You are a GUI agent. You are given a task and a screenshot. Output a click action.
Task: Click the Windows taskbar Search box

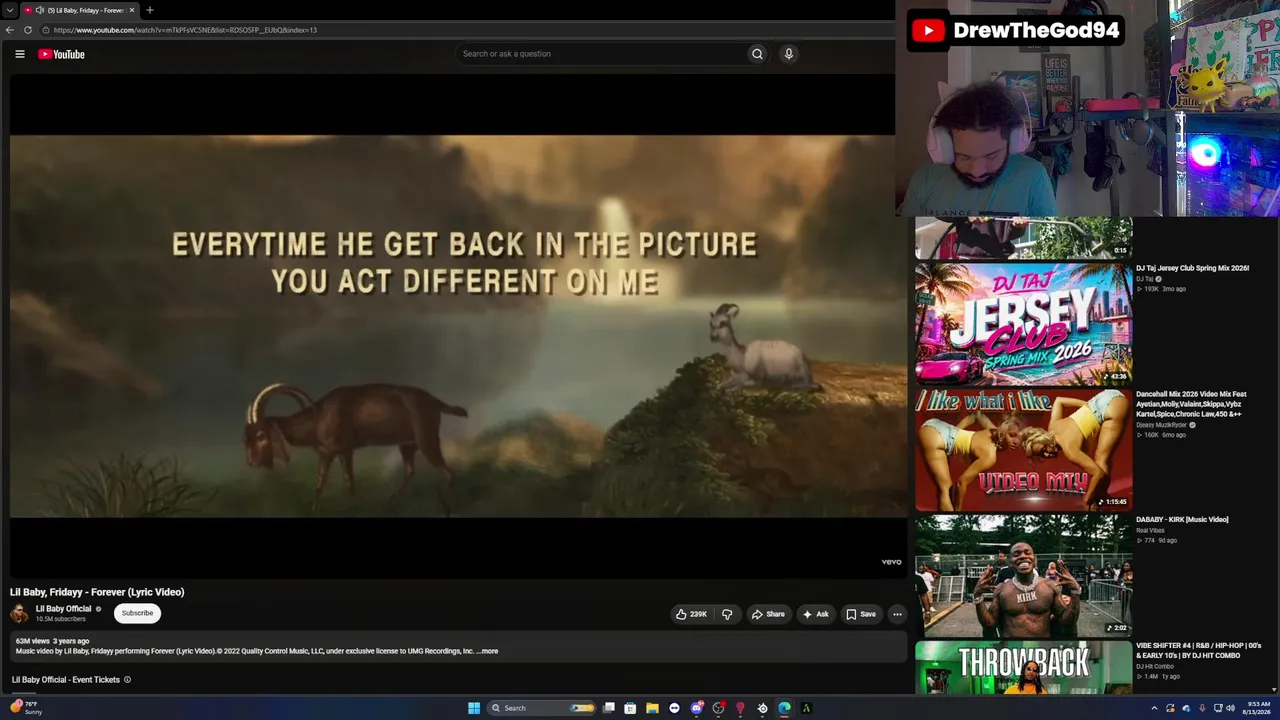pos(541,708)
